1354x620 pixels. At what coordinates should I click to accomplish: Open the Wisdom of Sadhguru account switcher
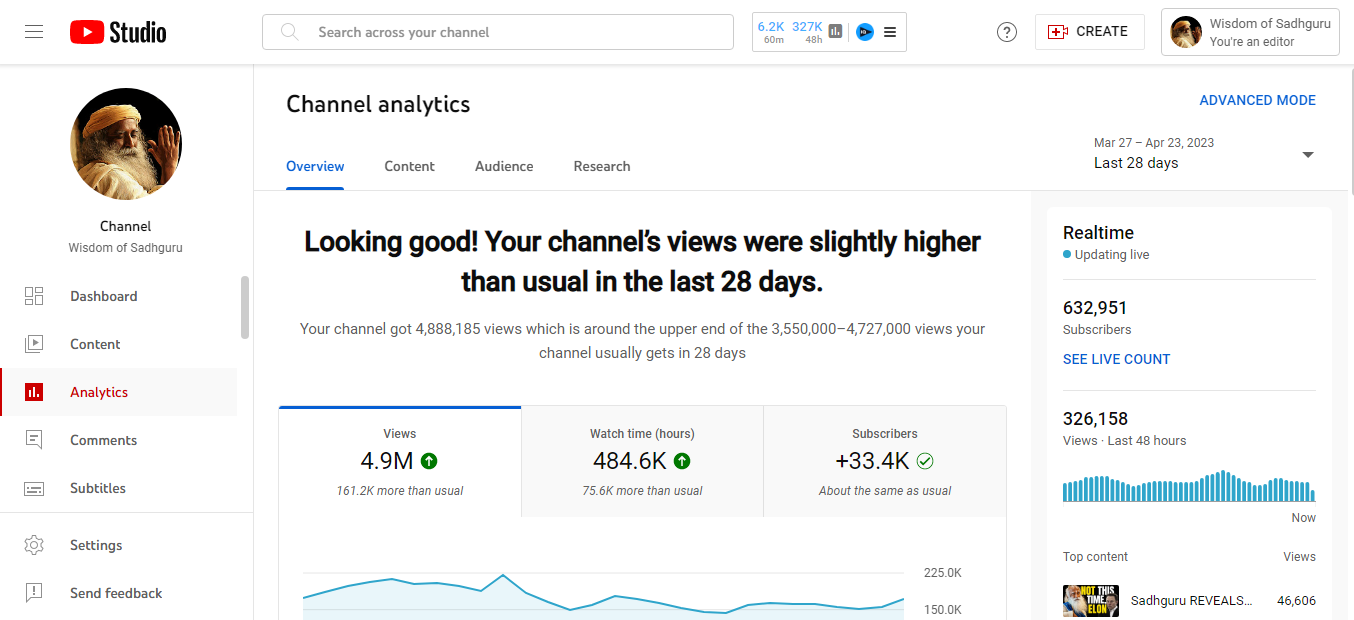pos(1250,32)
